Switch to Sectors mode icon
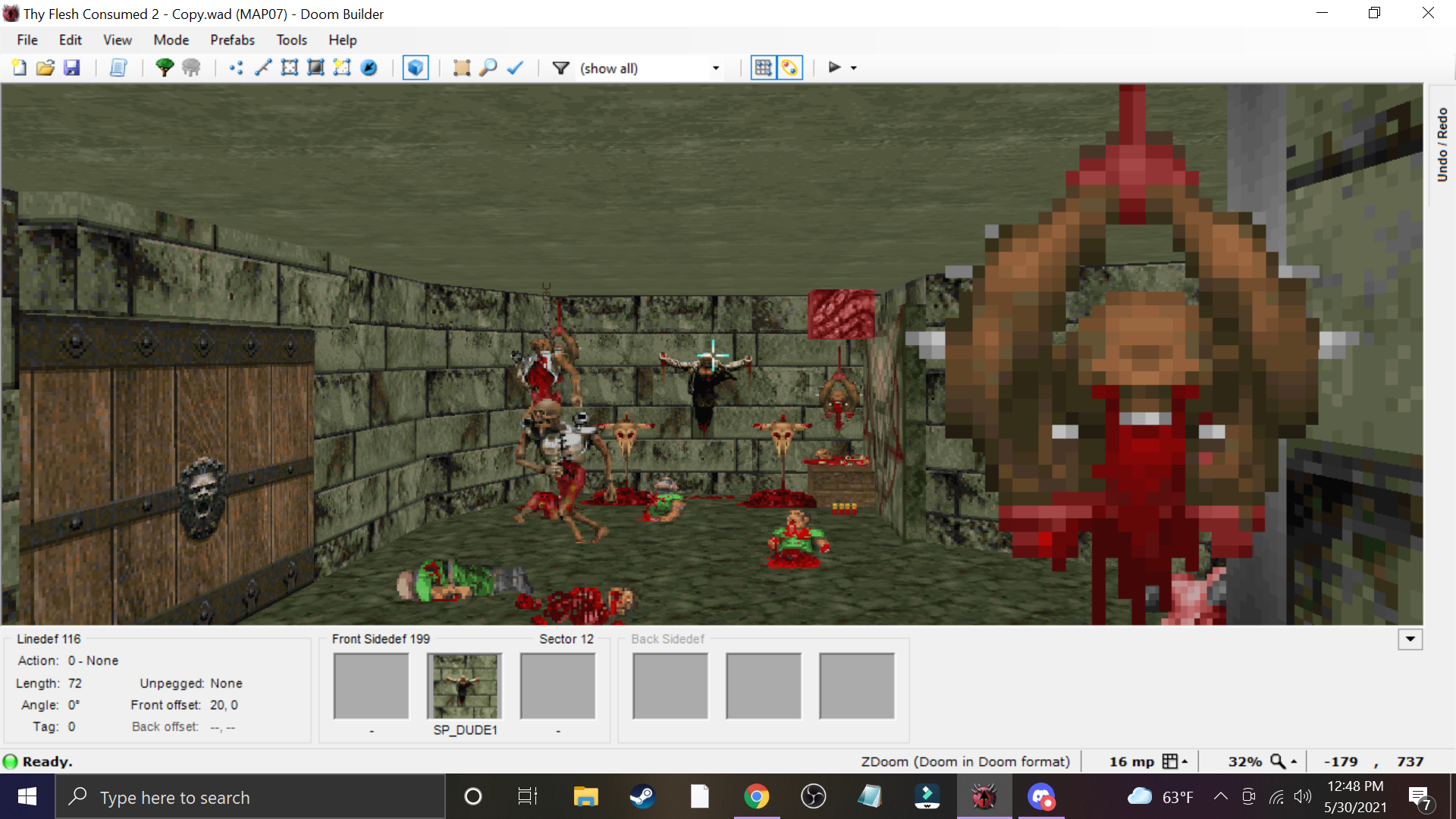The height and width of the screenshot is (819, 1456). coord(290,68)
